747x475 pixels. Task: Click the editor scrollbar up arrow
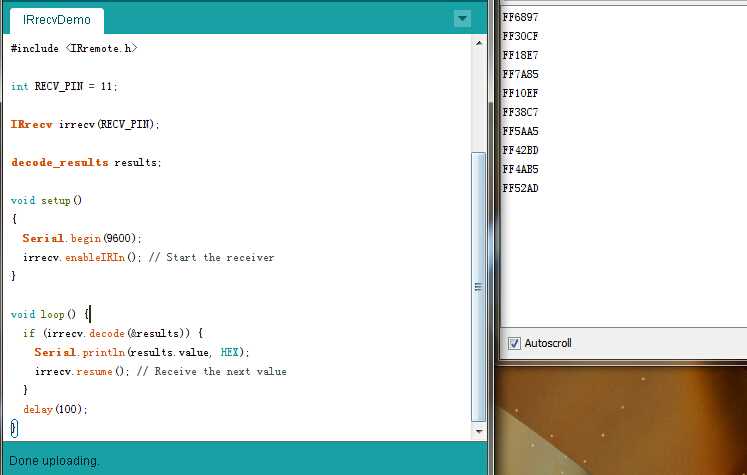point(479,43)
